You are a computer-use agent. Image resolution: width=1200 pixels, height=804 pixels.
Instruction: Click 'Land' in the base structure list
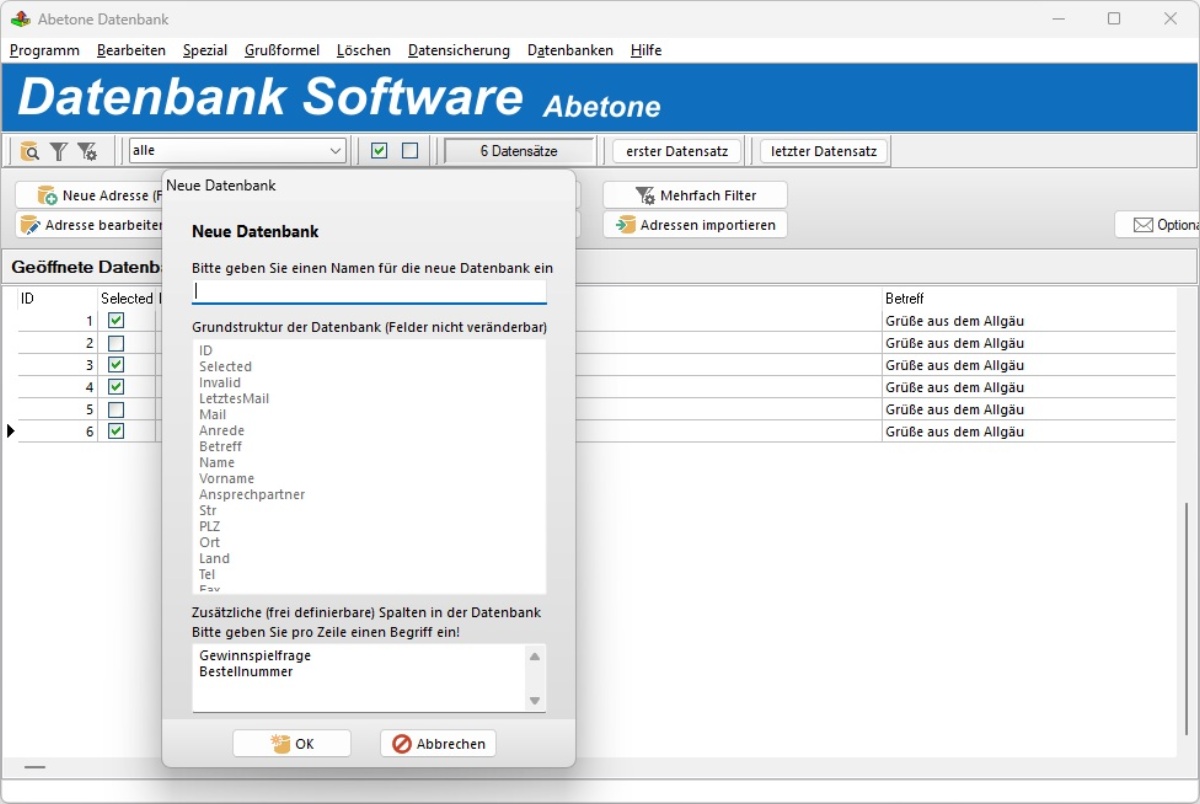point(214,558)
